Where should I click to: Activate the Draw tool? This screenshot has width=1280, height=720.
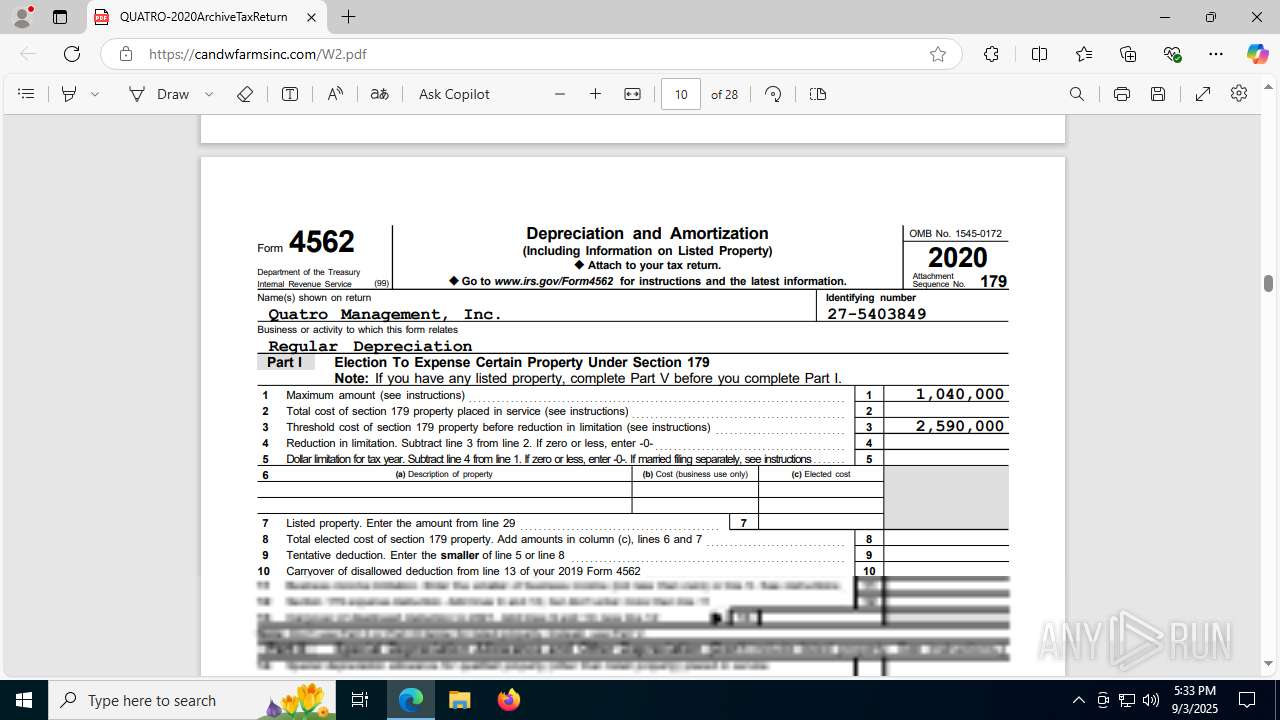(x=159, y=94)
